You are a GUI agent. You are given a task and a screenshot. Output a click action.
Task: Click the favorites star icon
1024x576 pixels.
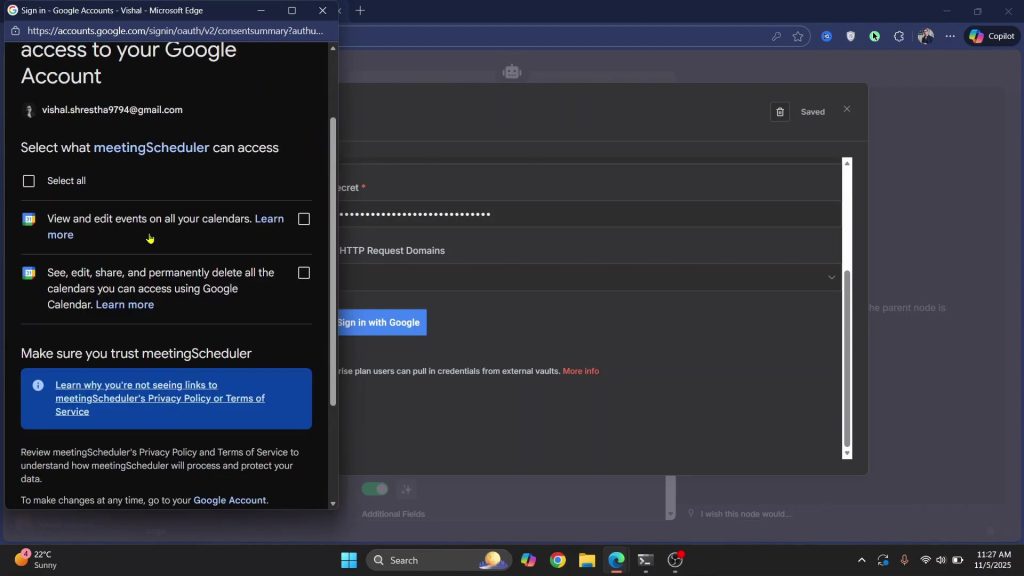798,36
